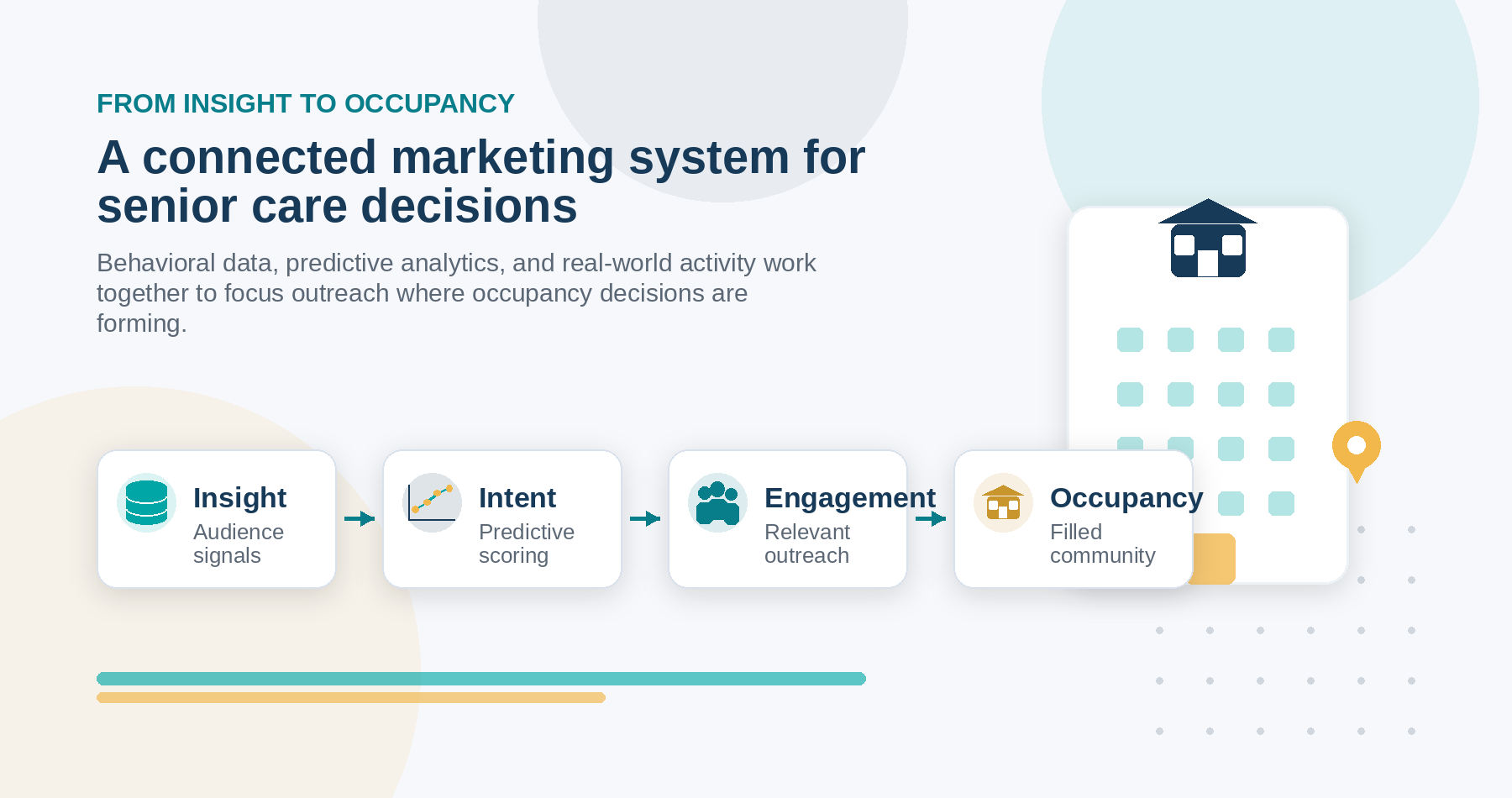Viewport: 1512px width, 798px height.
Task: Click the arrow between Intent and Engagement
Action: [645, 518]
